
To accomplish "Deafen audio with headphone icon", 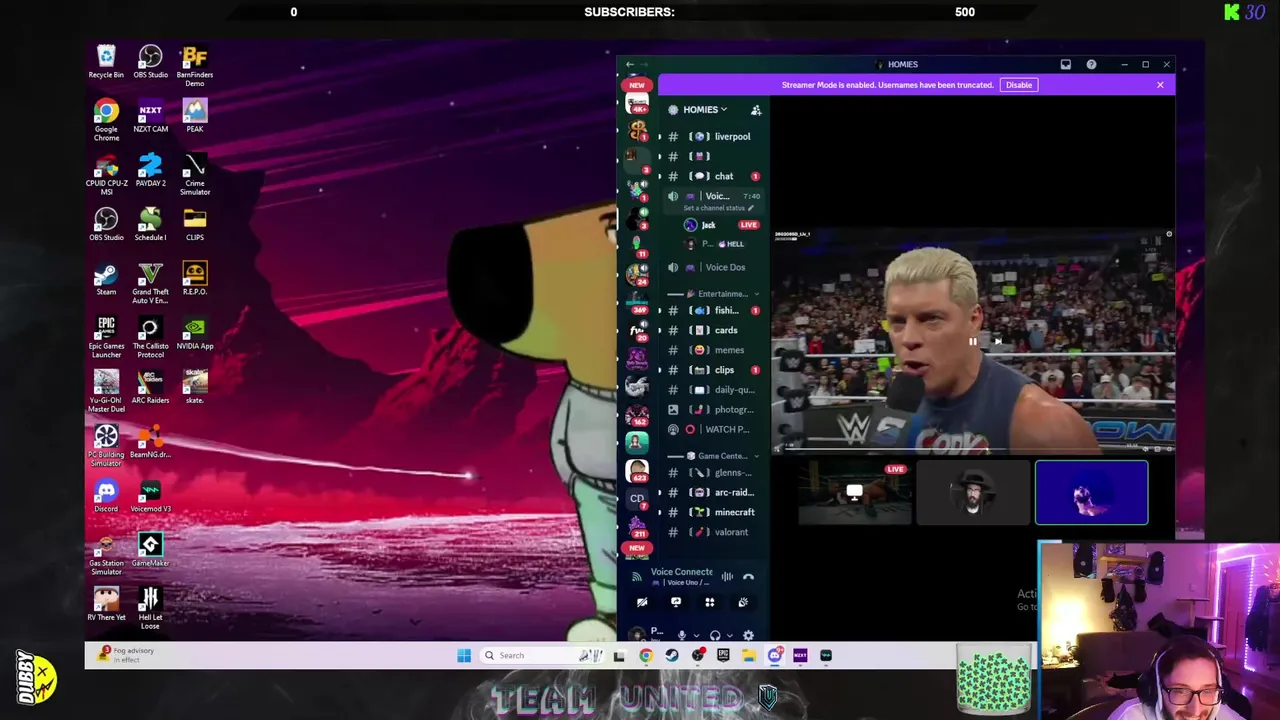I will pos(715,635).
